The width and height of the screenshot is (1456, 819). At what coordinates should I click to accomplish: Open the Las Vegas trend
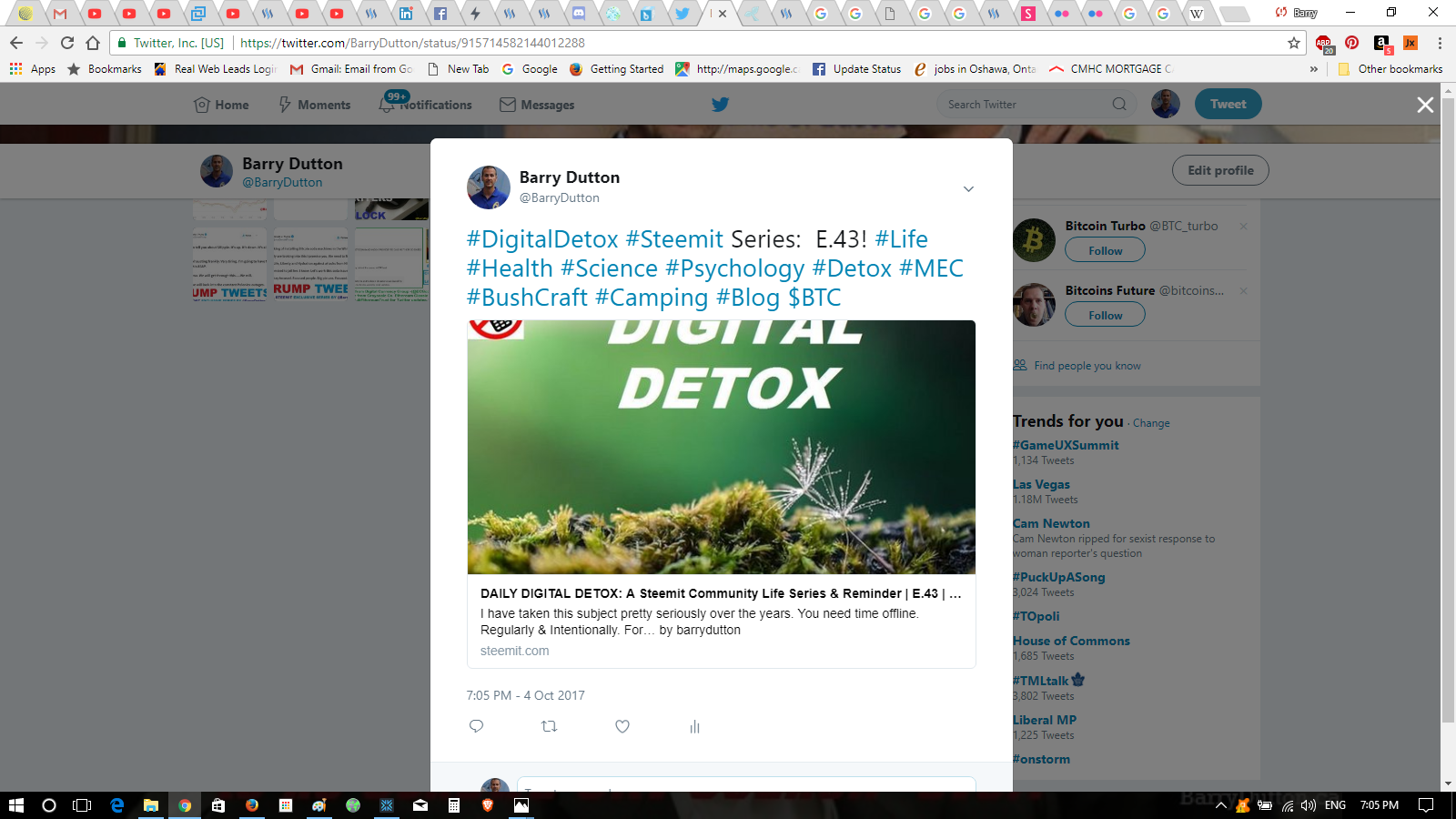point(1041,484)
